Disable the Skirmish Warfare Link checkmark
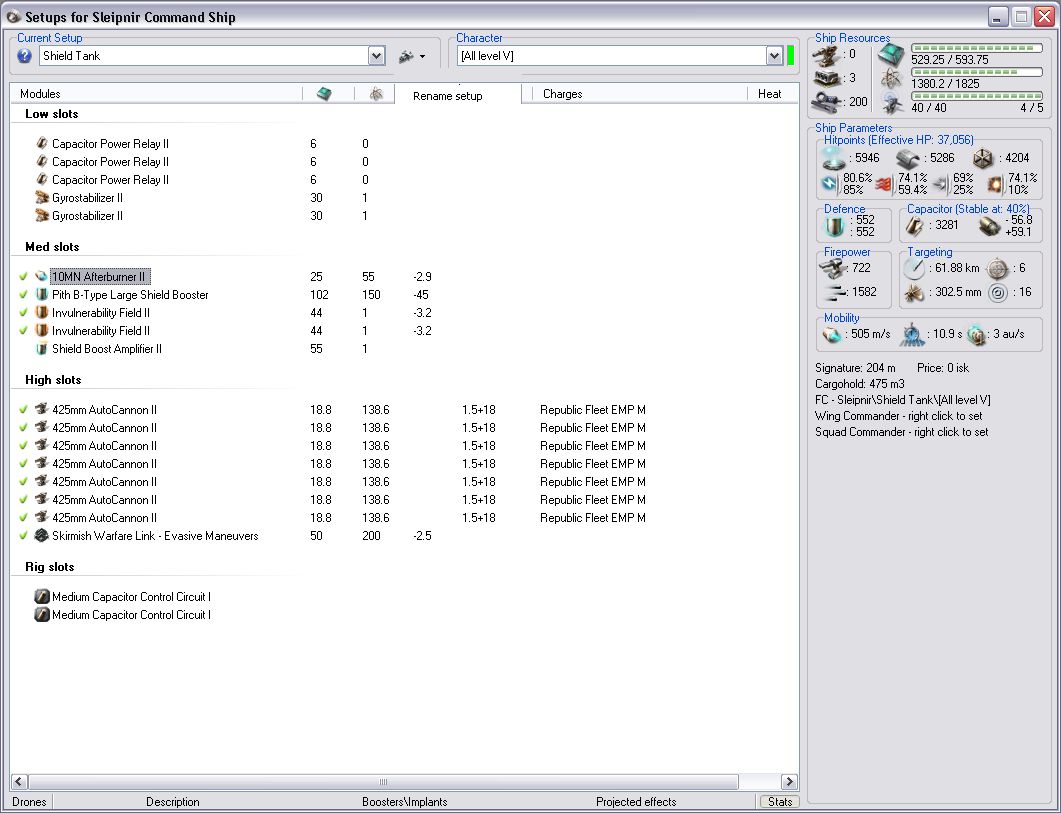Image resolution: width=1061 pixels, height=813 pixels. [x=23, y=536]
